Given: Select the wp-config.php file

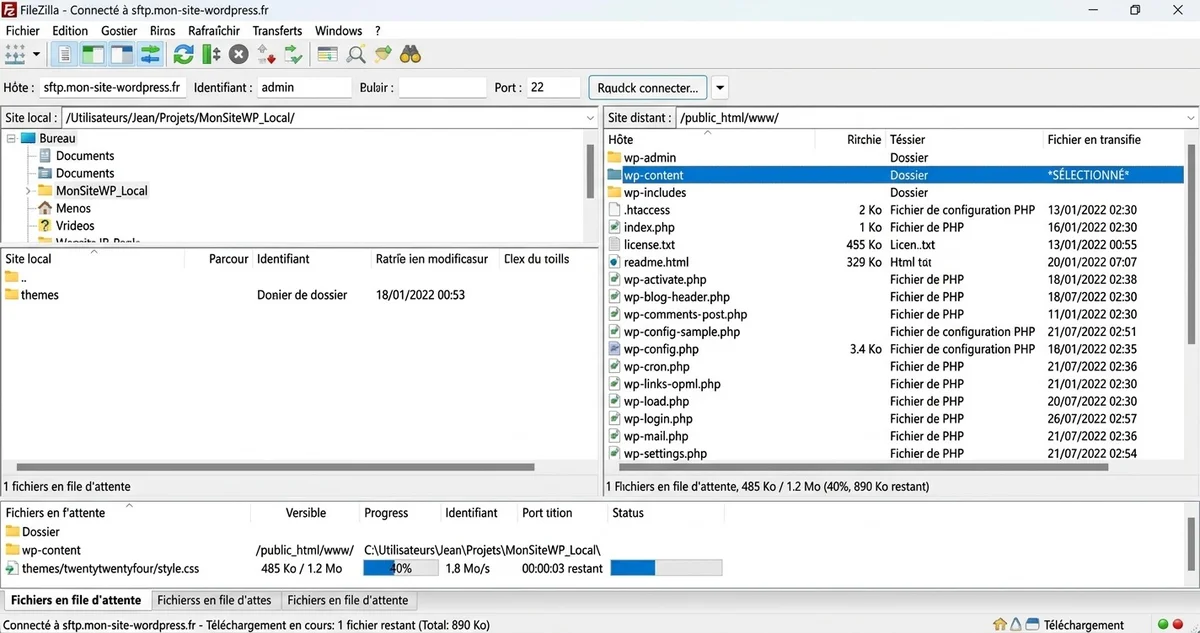Looking at the screenshot, I should [659, 349].
